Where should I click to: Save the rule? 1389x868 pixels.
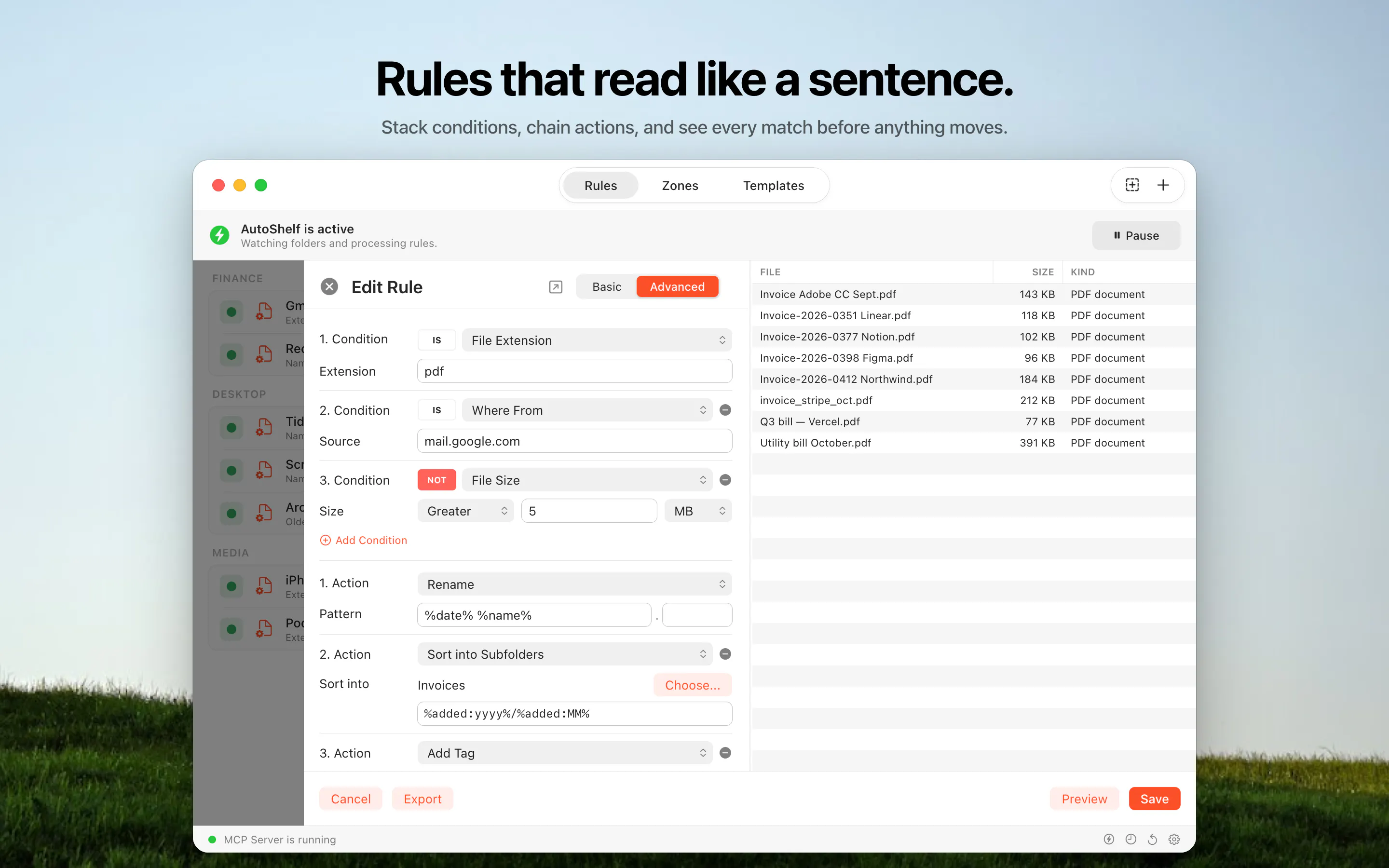(x=1154, y=799)
